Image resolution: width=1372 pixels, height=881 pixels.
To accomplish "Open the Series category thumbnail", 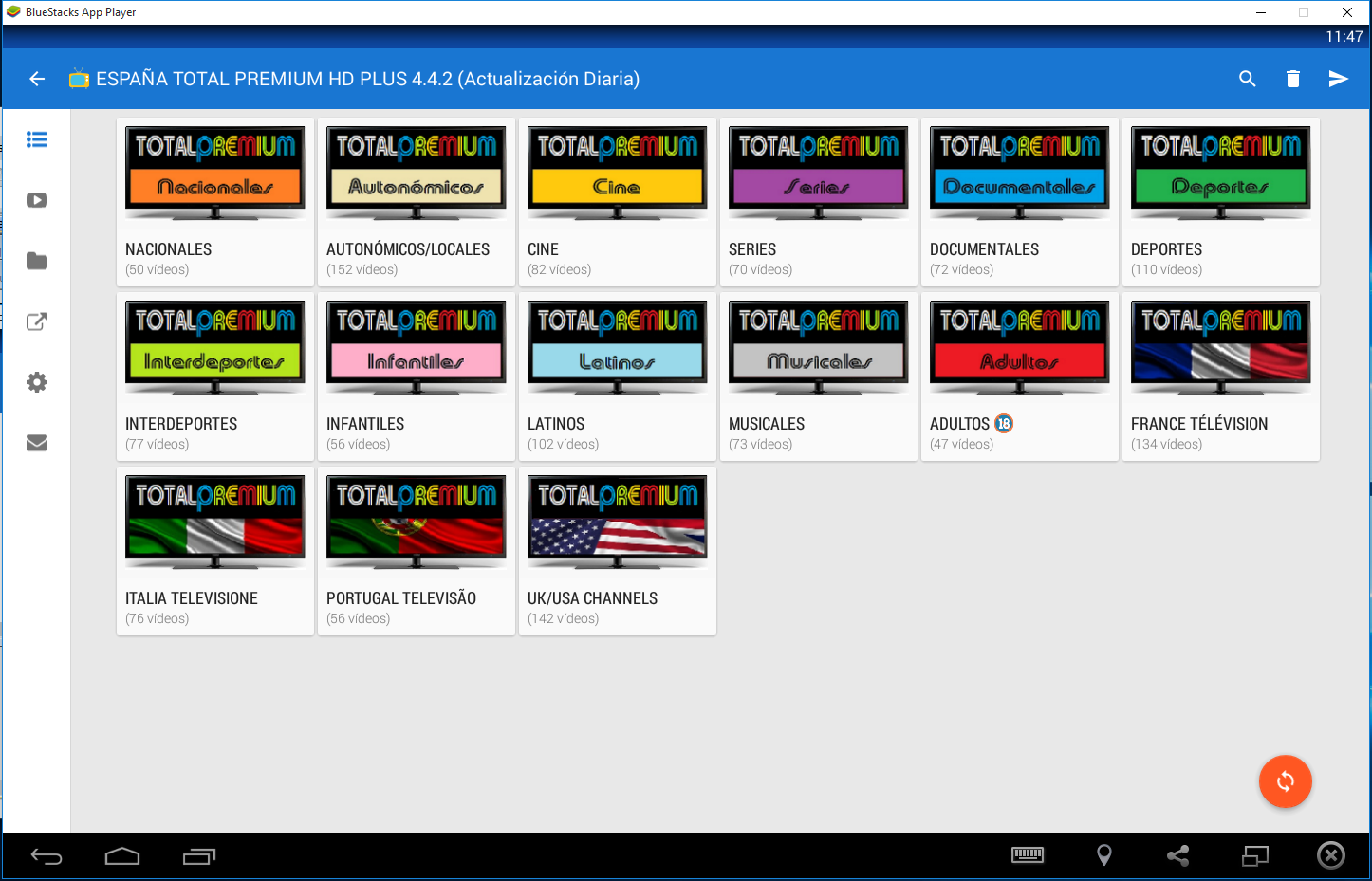I will click(x=819, y=174).
